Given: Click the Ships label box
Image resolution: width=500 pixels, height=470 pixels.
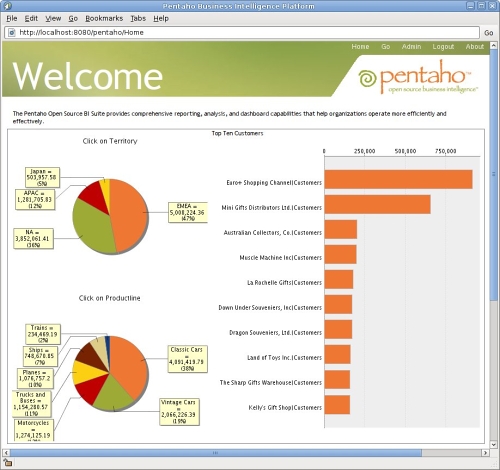Looking at the screenshot, I should pyautogui.click(x=40, y=356).
